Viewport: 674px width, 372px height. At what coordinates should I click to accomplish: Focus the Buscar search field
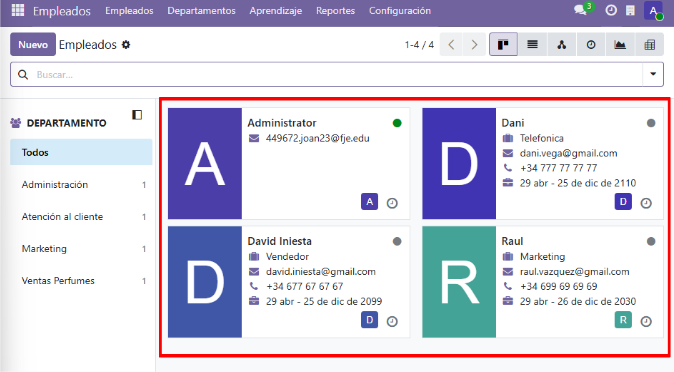tap(337, 74)
